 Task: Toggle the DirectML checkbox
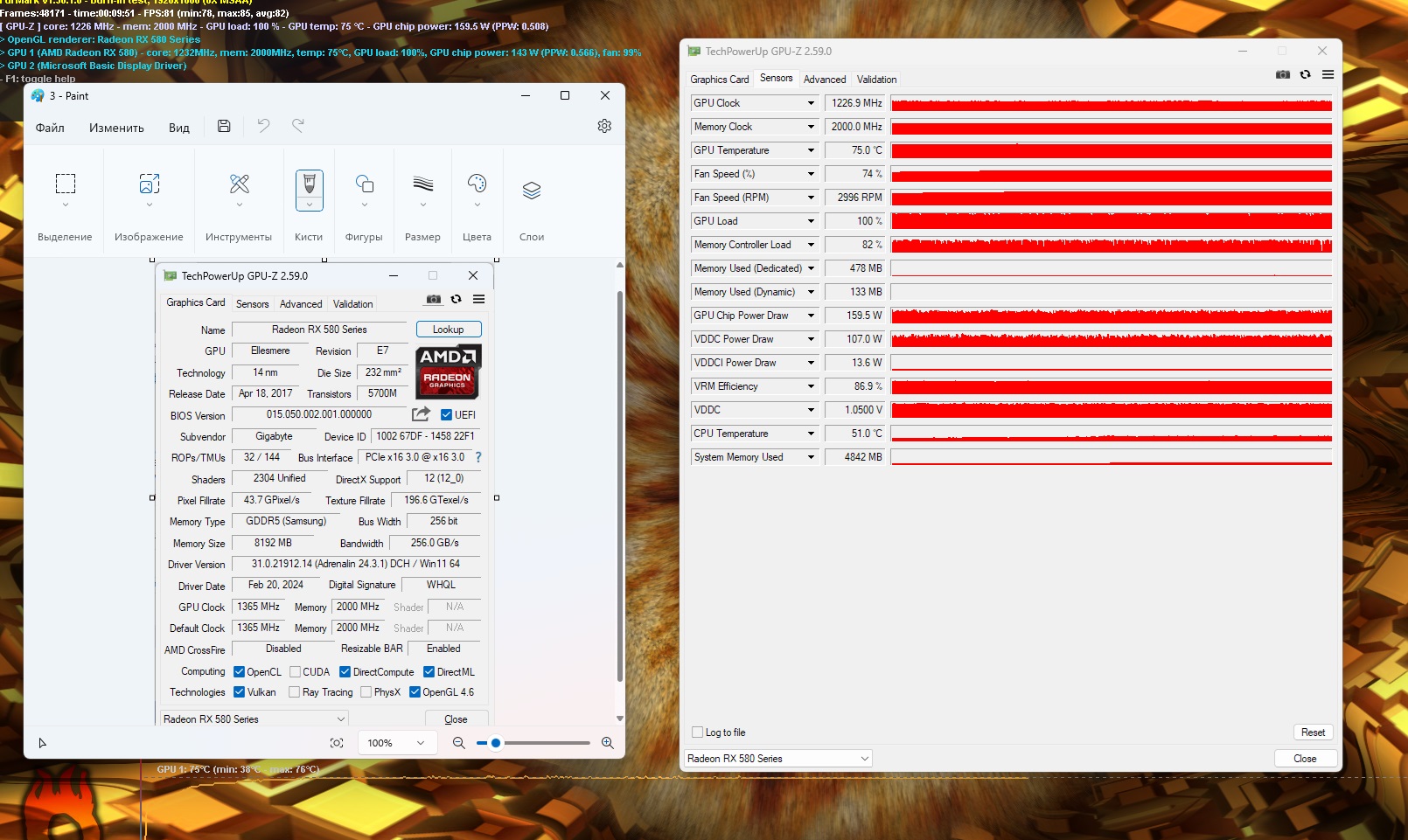429,672
